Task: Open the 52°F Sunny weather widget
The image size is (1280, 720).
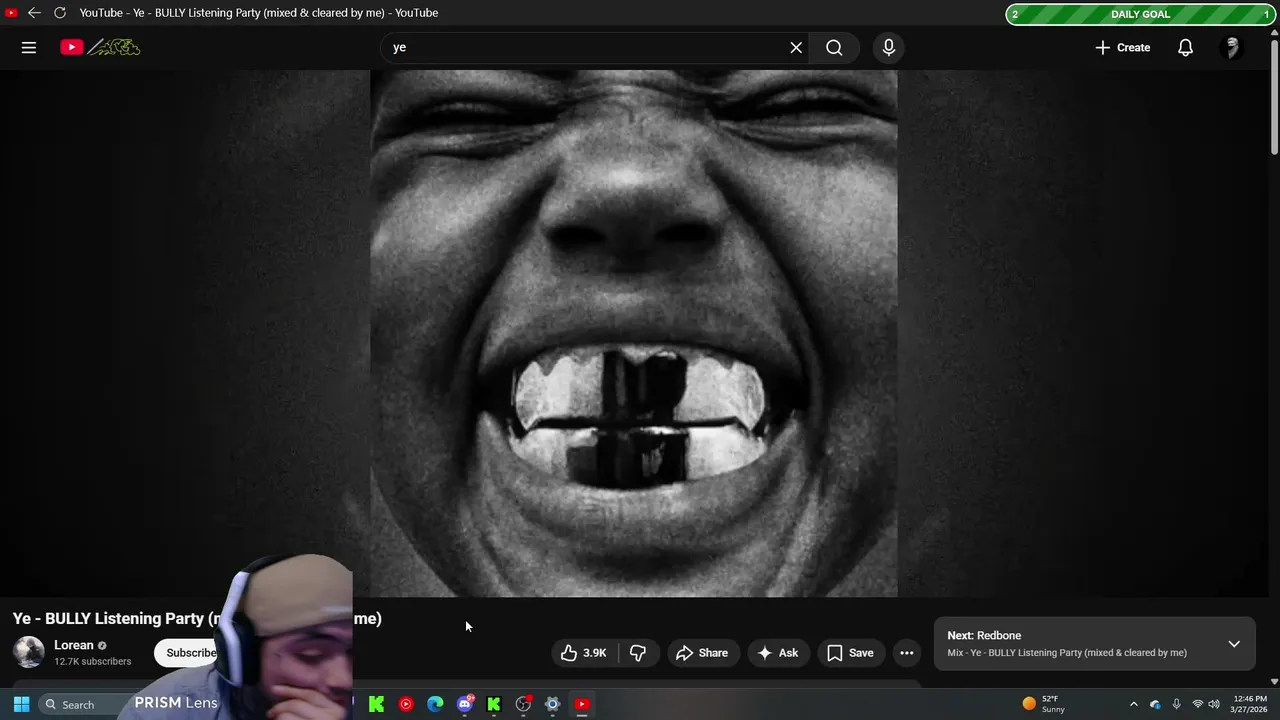Action: click(x=1044, y=704)
